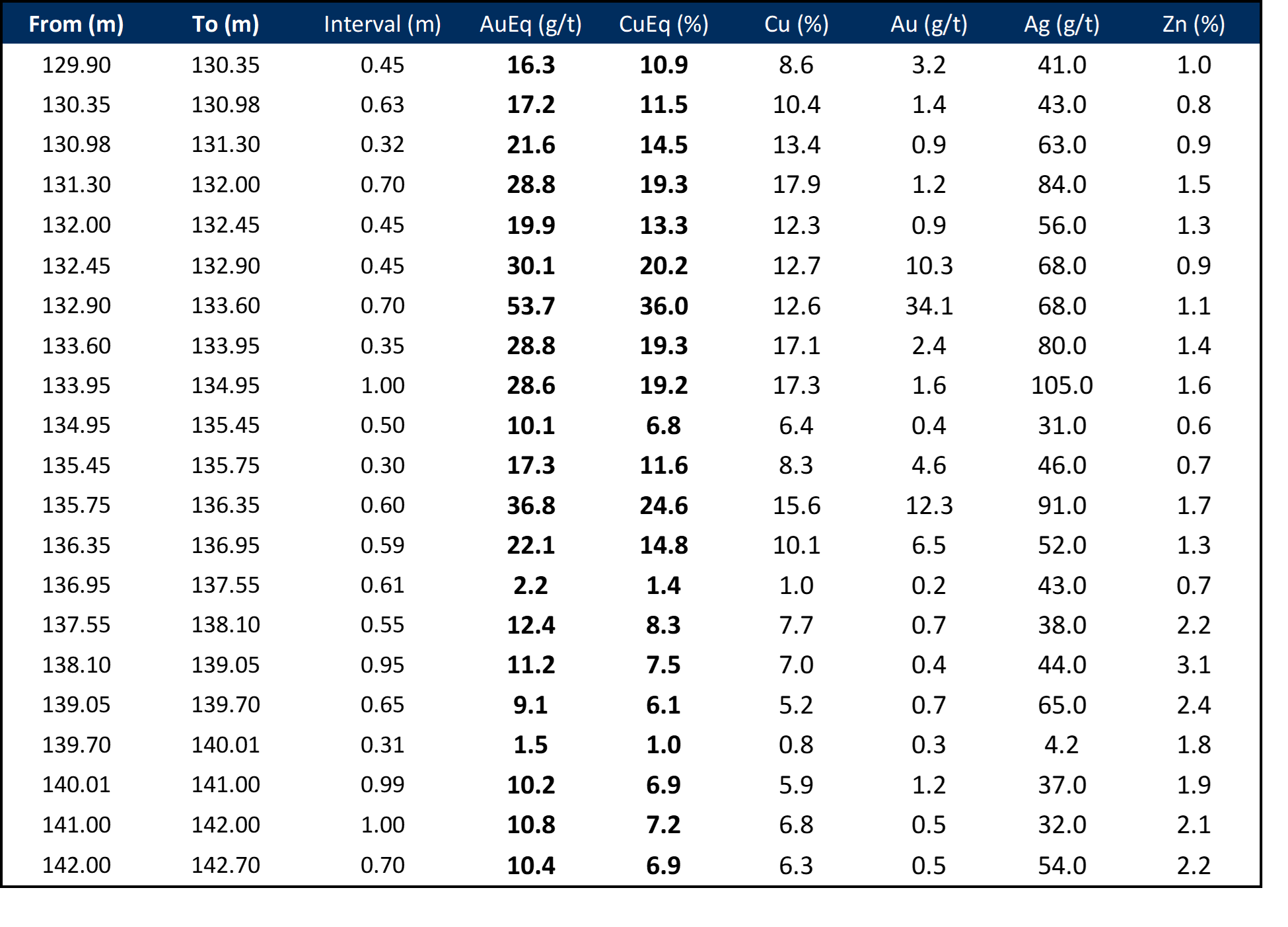This screenshot has height=927, width=1288.
Task: Select Zn value 3.1
Action: tap(1194, 665)
